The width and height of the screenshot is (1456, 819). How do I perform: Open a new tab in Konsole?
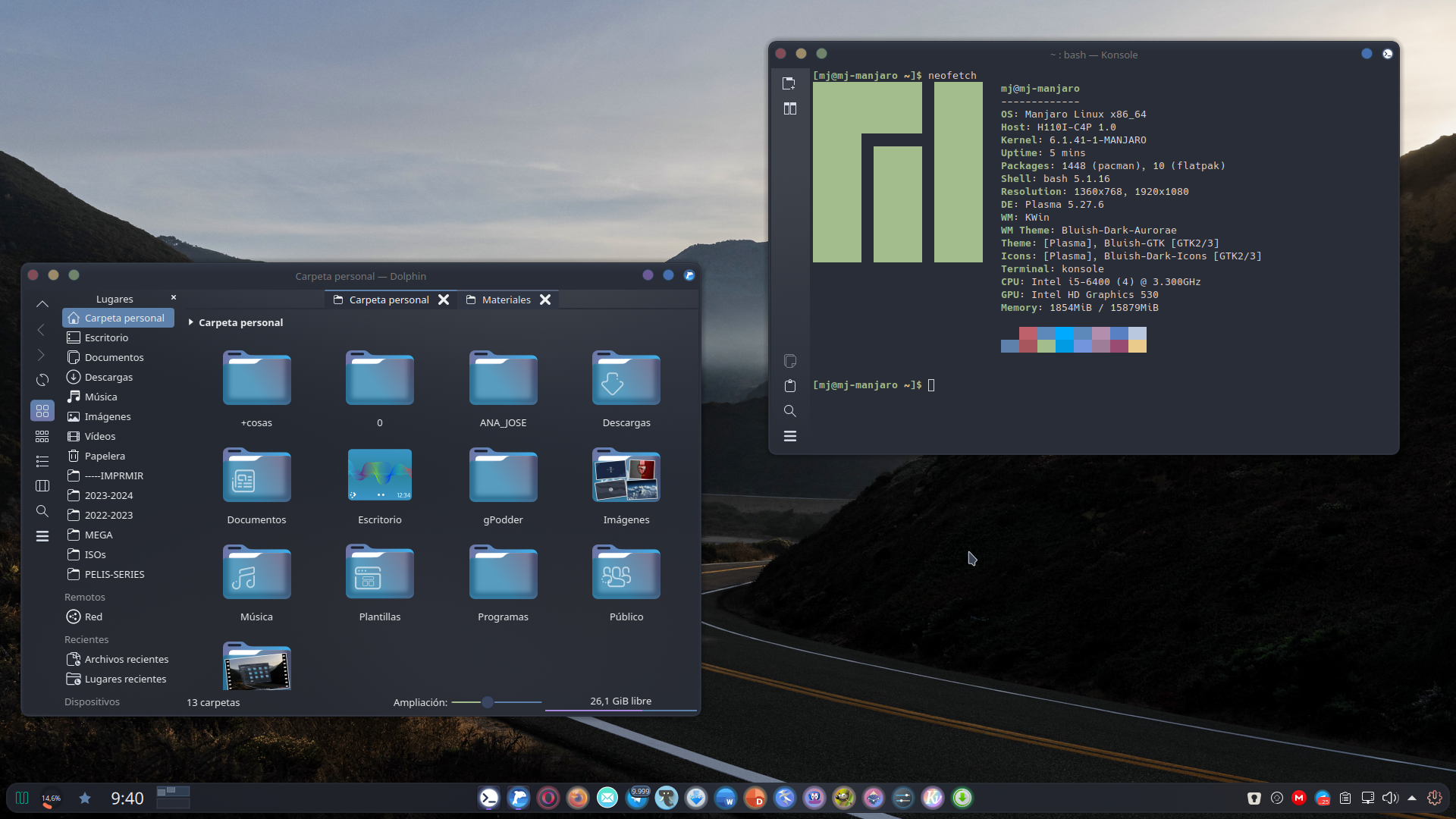789,83
